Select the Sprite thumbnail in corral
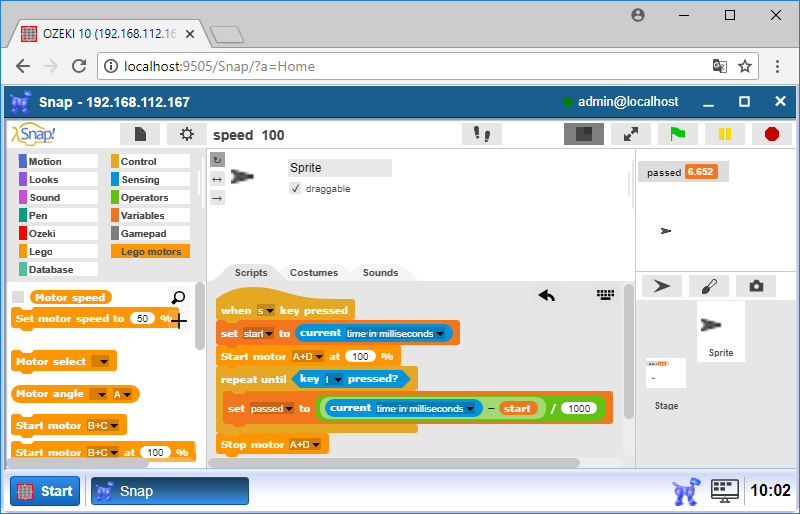The height and width of the screenshot is (514, 800). 720,331
